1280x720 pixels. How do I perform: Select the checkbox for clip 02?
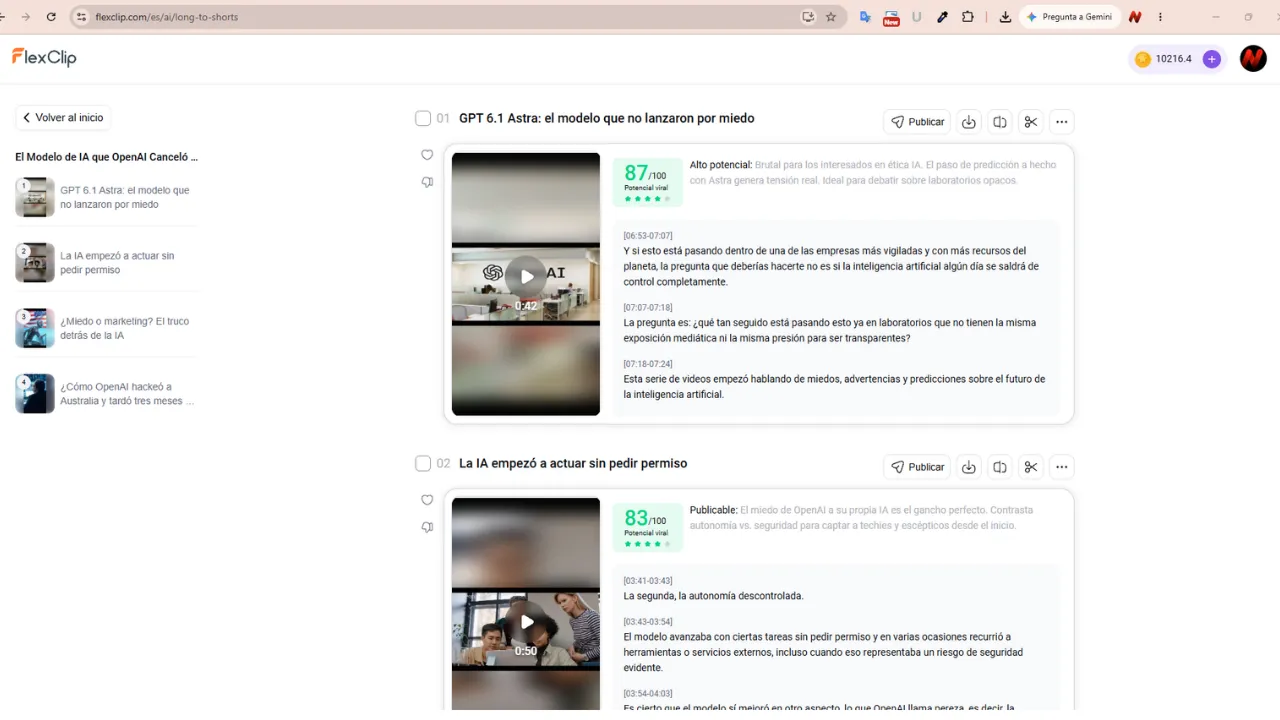point(423,464)
